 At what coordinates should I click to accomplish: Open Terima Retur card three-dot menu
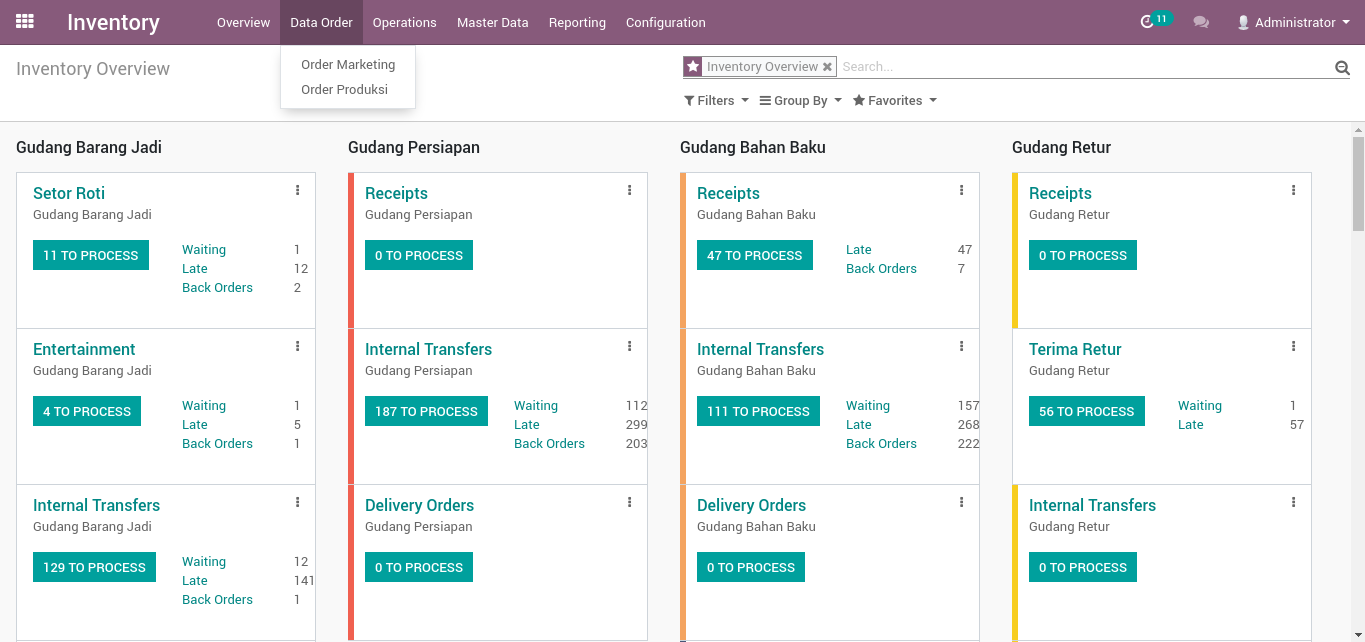point(1293,346)
